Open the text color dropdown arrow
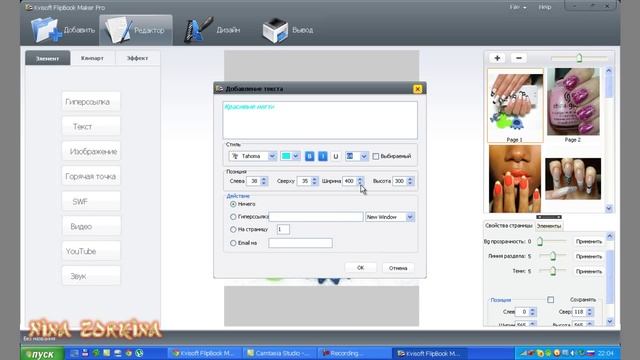The height and width of the screenshot is (360, 640). 296,156
